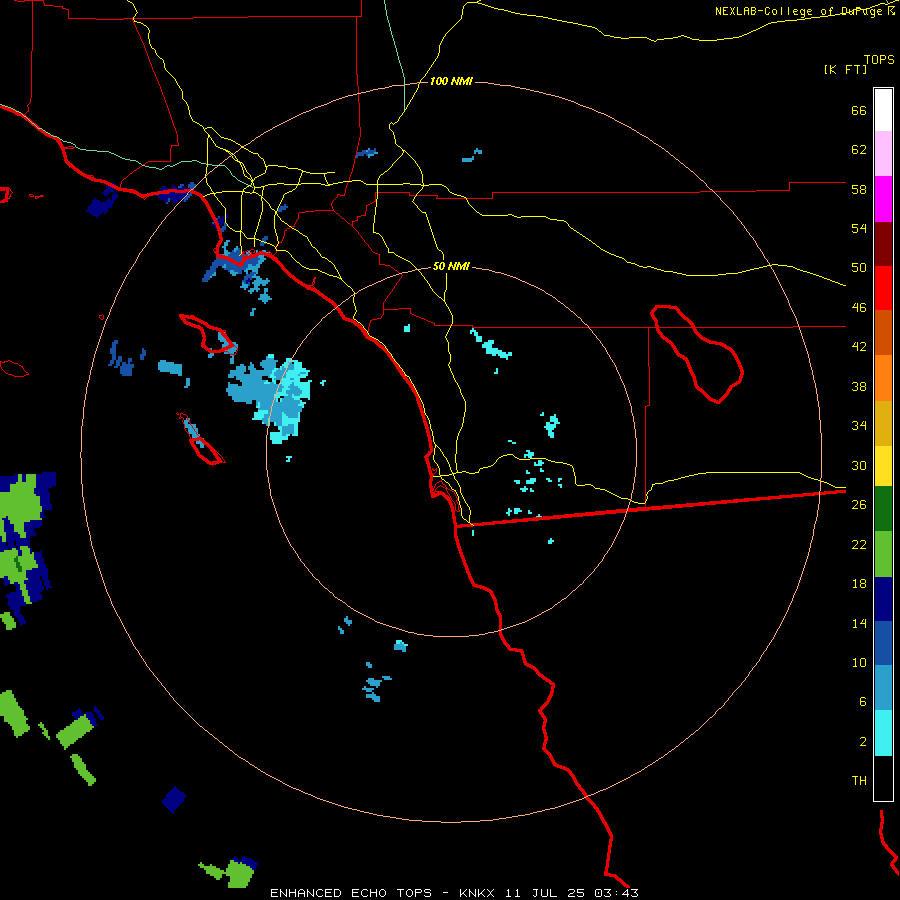Click the [K FT] units label
Image resolution: width=900 pixels, height=900 pixels.
845,69
